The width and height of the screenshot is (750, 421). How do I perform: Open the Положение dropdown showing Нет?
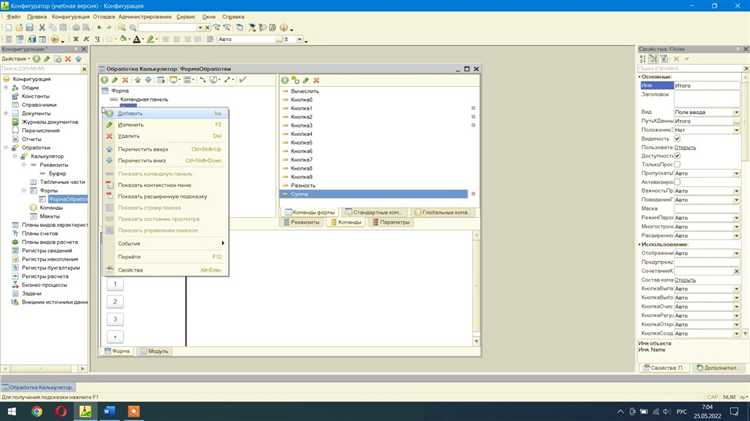point(736,130)
